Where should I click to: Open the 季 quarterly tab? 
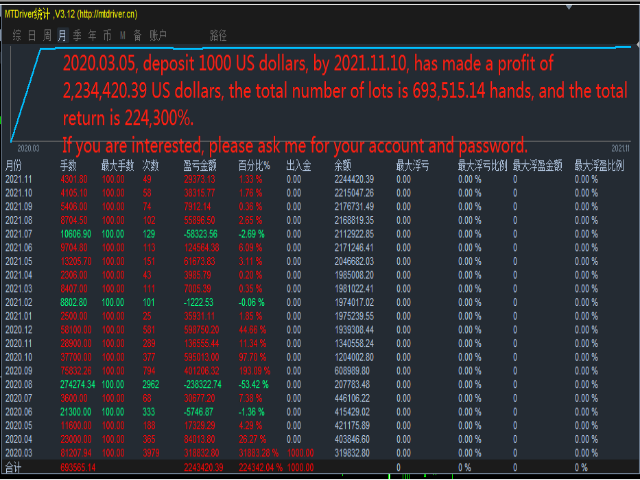click(77, 36)
